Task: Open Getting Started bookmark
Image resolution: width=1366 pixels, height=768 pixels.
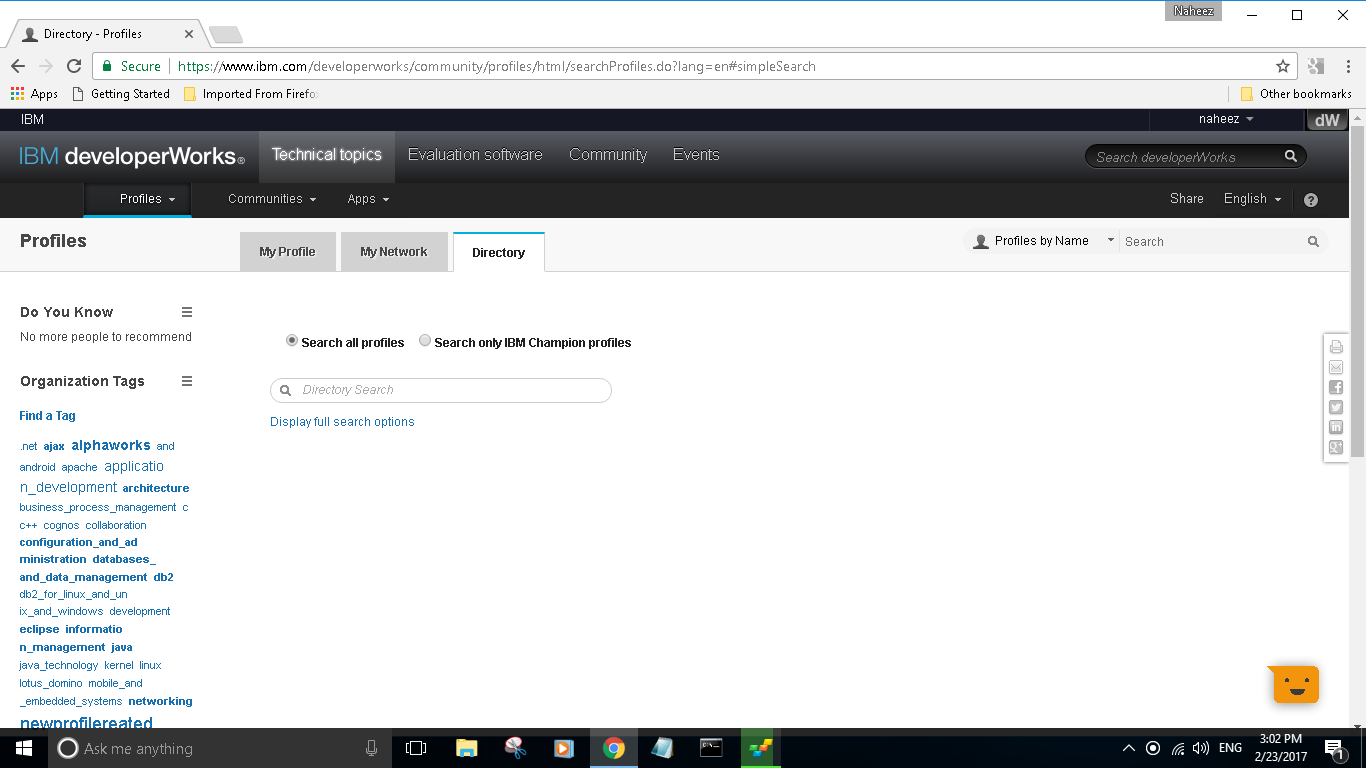Action: click(x=121, y=94)
